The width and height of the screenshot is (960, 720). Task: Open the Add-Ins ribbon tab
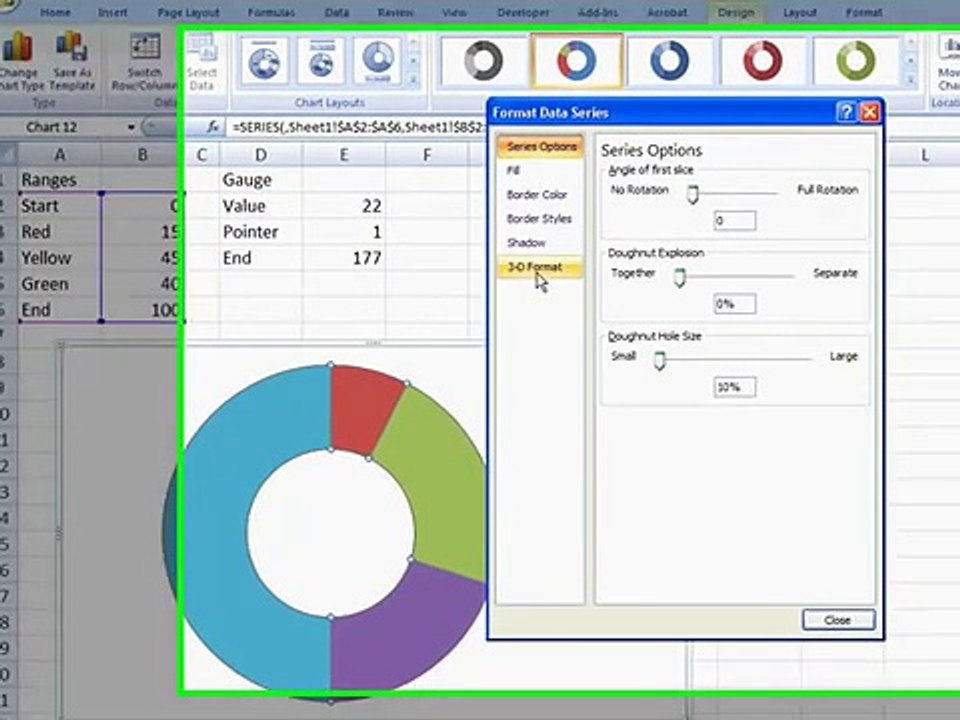598,12
